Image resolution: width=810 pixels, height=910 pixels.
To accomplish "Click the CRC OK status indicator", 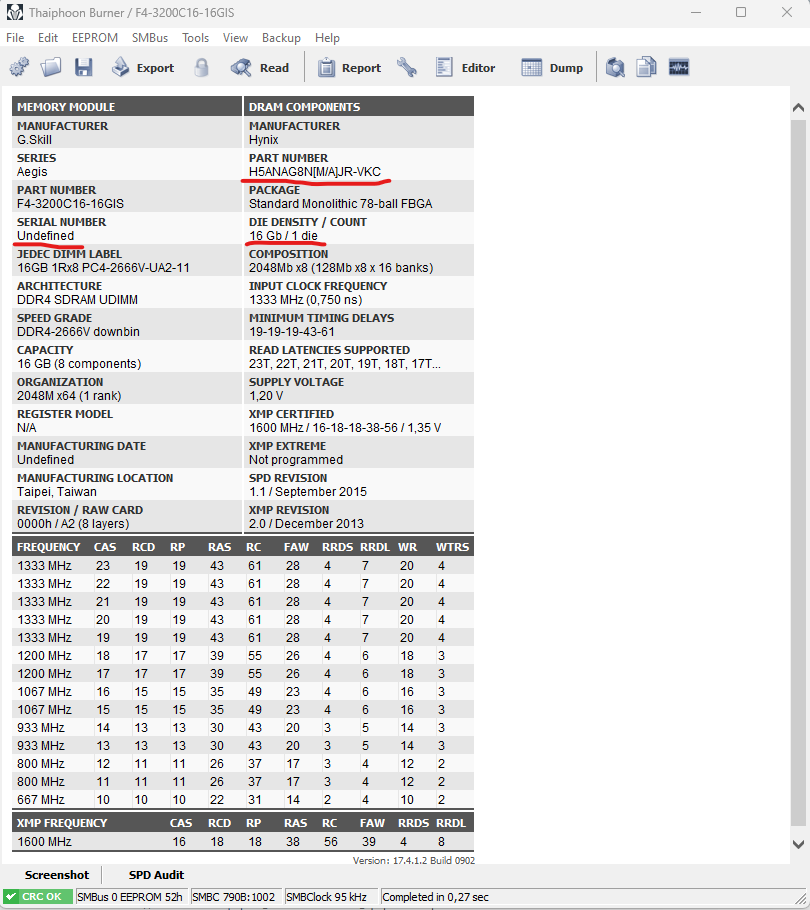I will 38,897.
